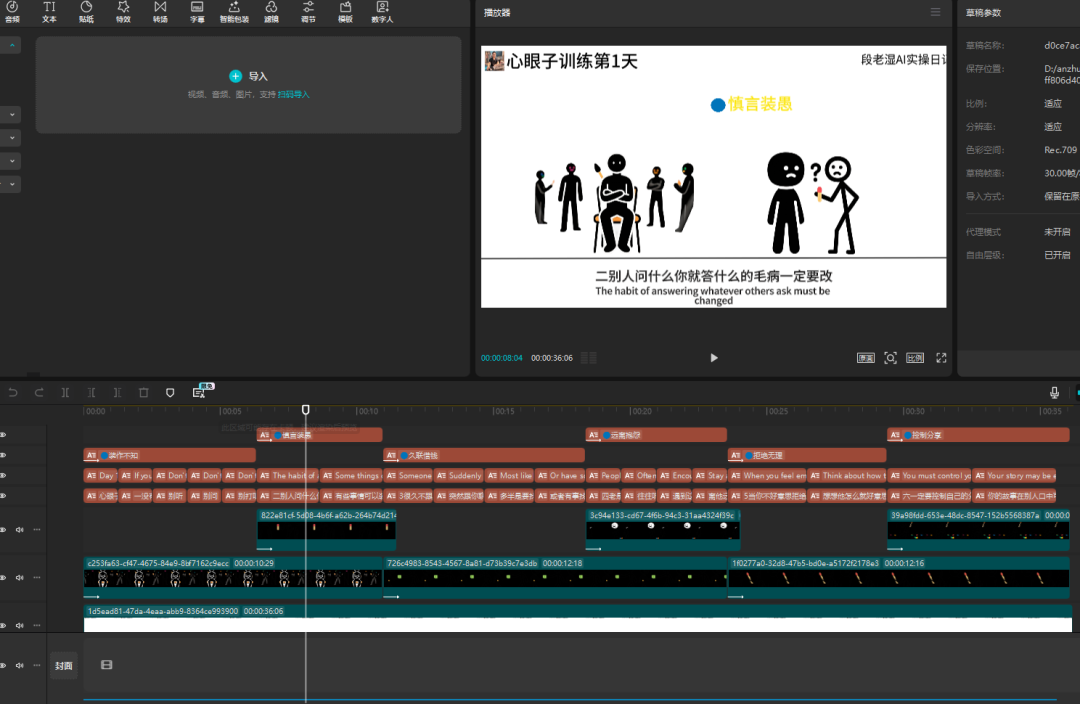Viewport: 1080px width, 704px height.
Task: Open the player panel hamburger menu
Action: pos(935,12)
